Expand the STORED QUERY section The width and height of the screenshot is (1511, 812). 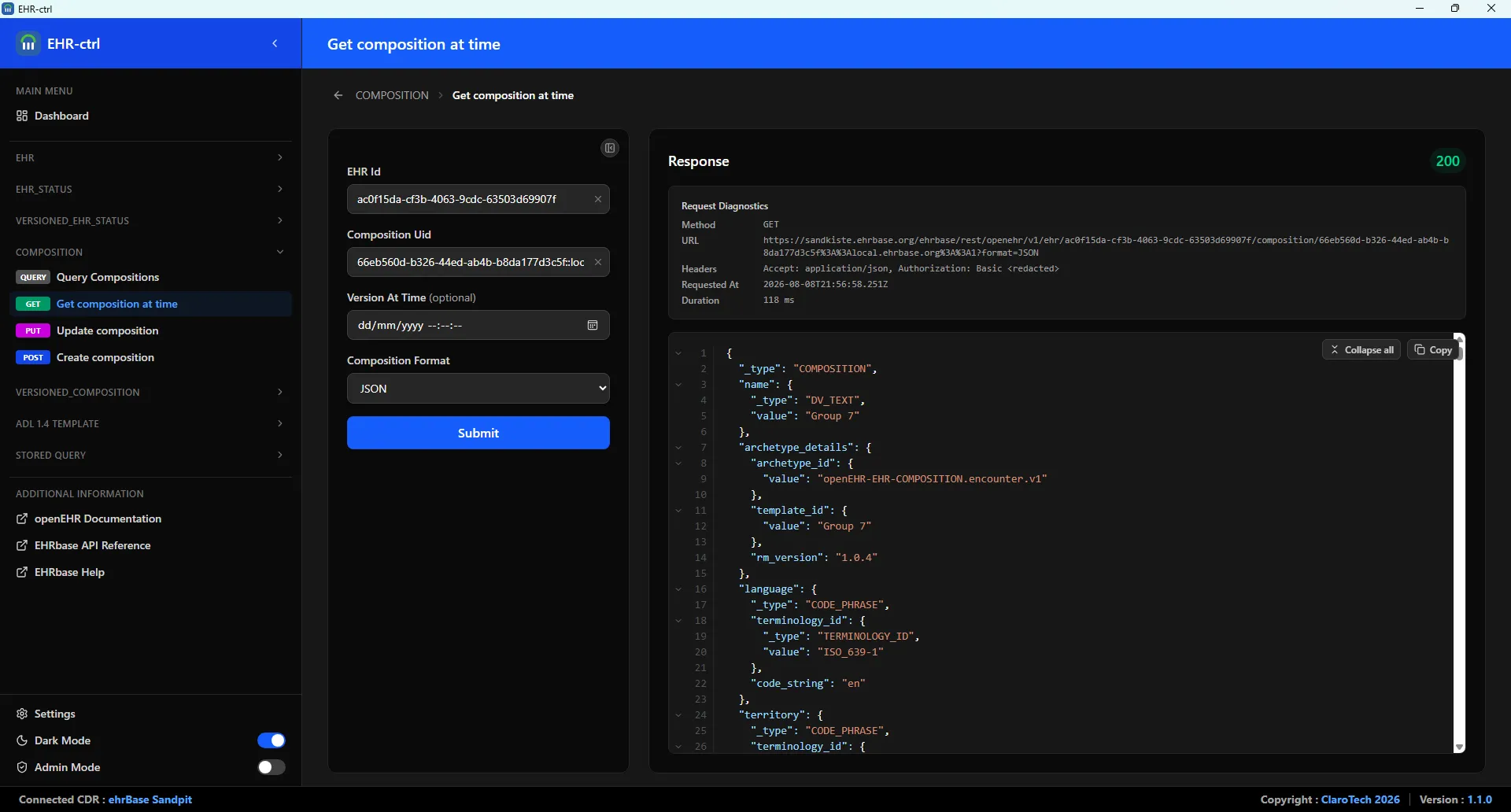coord(150,455)
